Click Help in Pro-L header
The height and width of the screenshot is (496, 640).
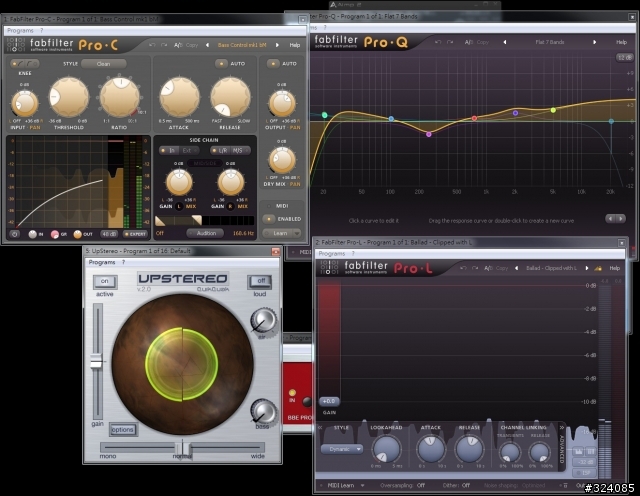[x=615, y=268]
